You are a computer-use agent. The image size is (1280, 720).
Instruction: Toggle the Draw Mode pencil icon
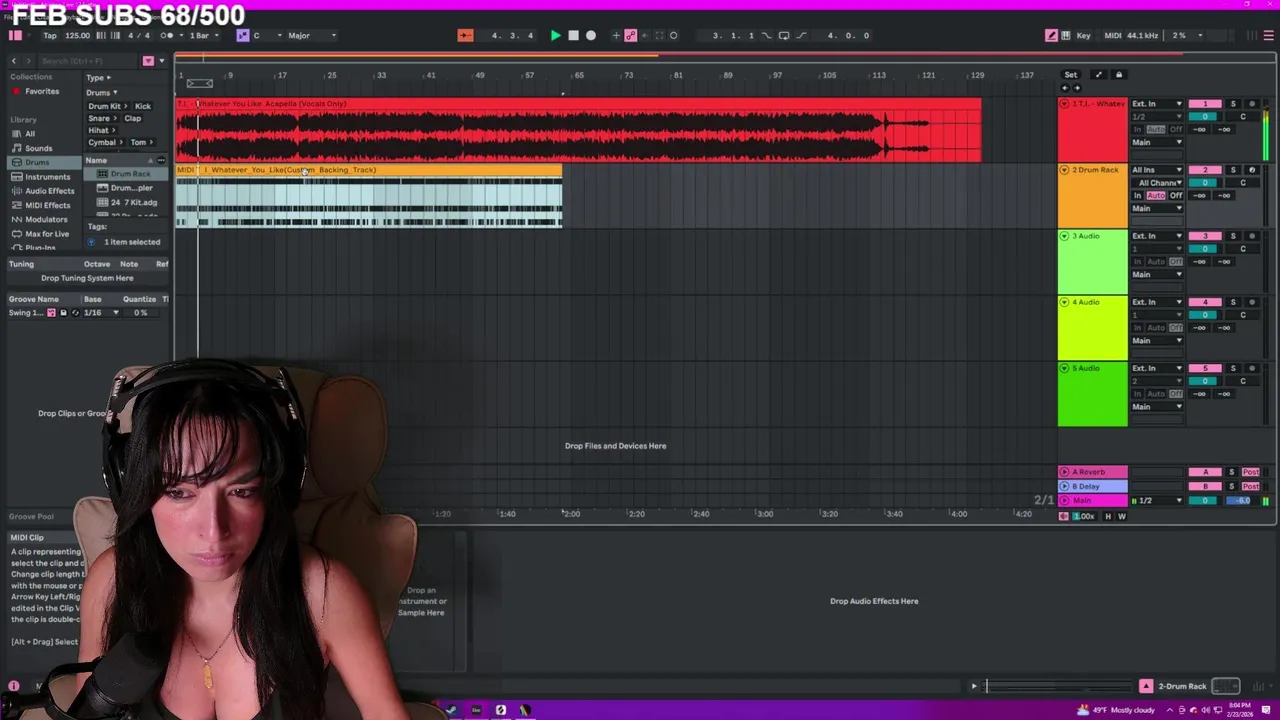1051,36
